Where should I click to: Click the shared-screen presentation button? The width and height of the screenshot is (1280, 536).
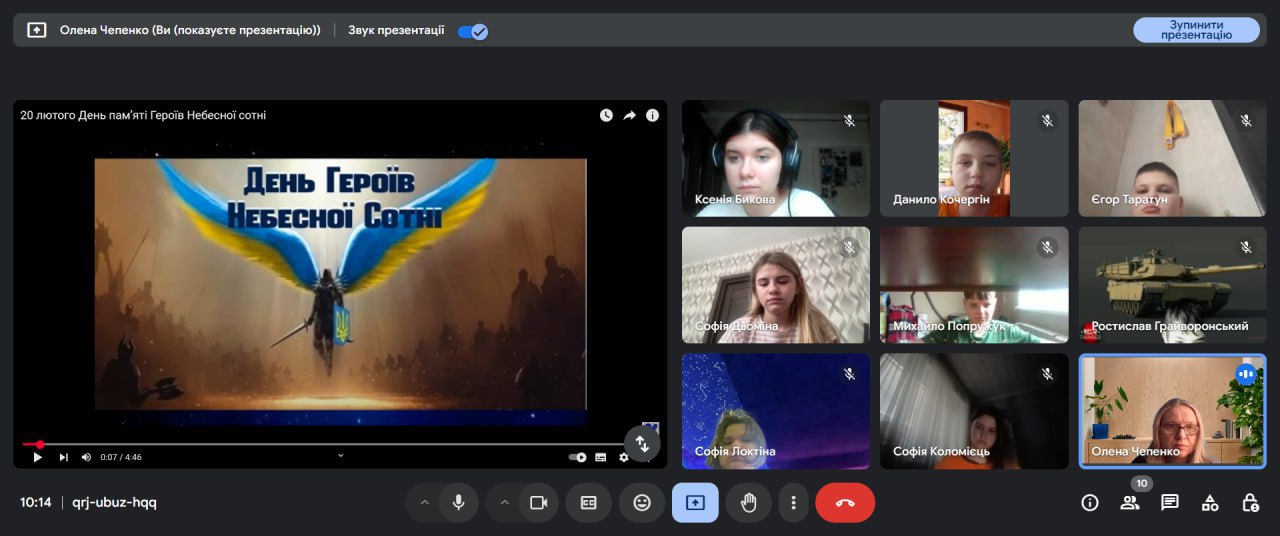pyautogui.click(x=695, y=503)
